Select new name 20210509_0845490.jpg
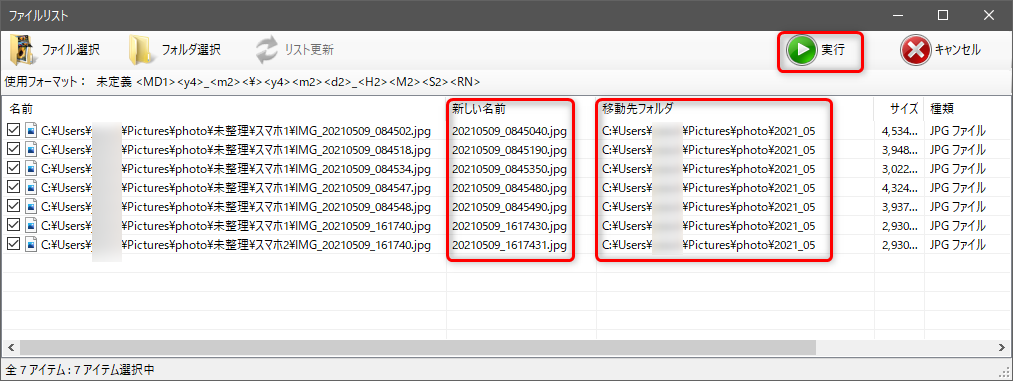This screenshot has width=1013, height=381. [x=509, y=207]
